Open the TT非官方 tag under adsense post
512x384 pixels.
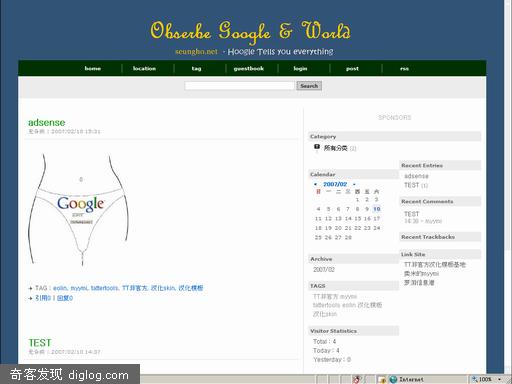(135, 288)
